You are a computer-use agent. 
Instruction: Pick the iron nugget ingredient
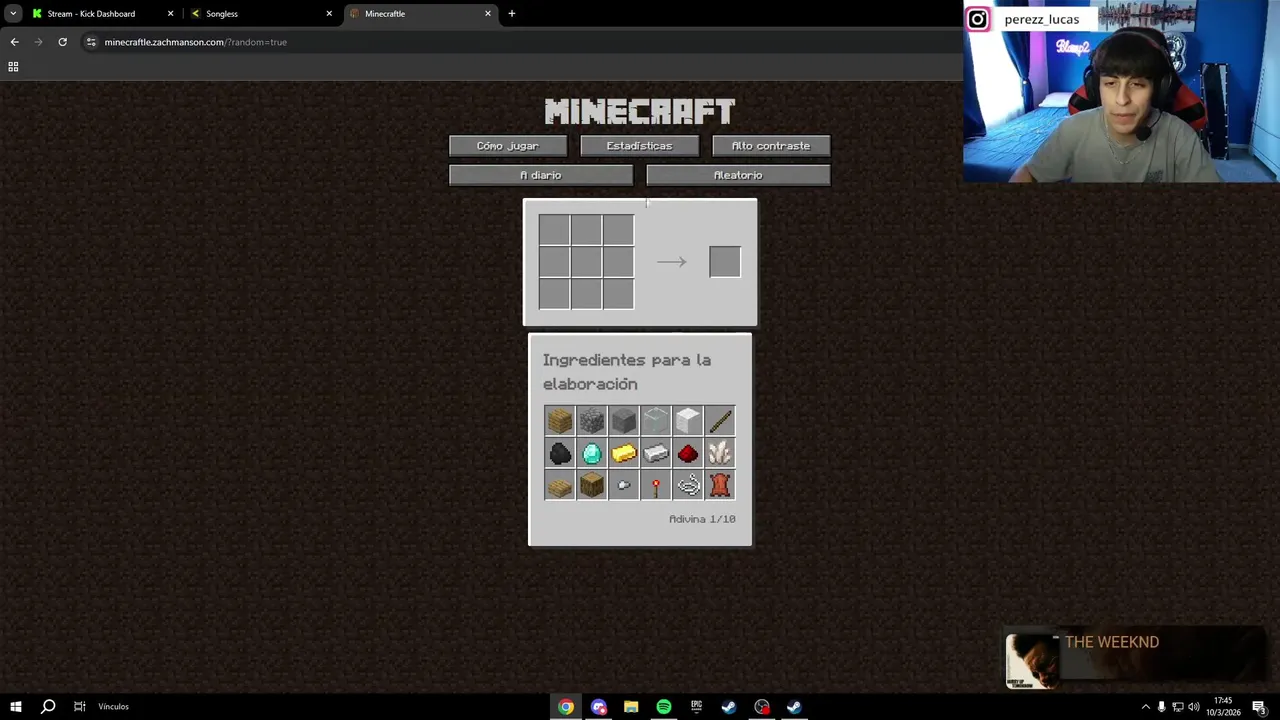click(624, 485)
